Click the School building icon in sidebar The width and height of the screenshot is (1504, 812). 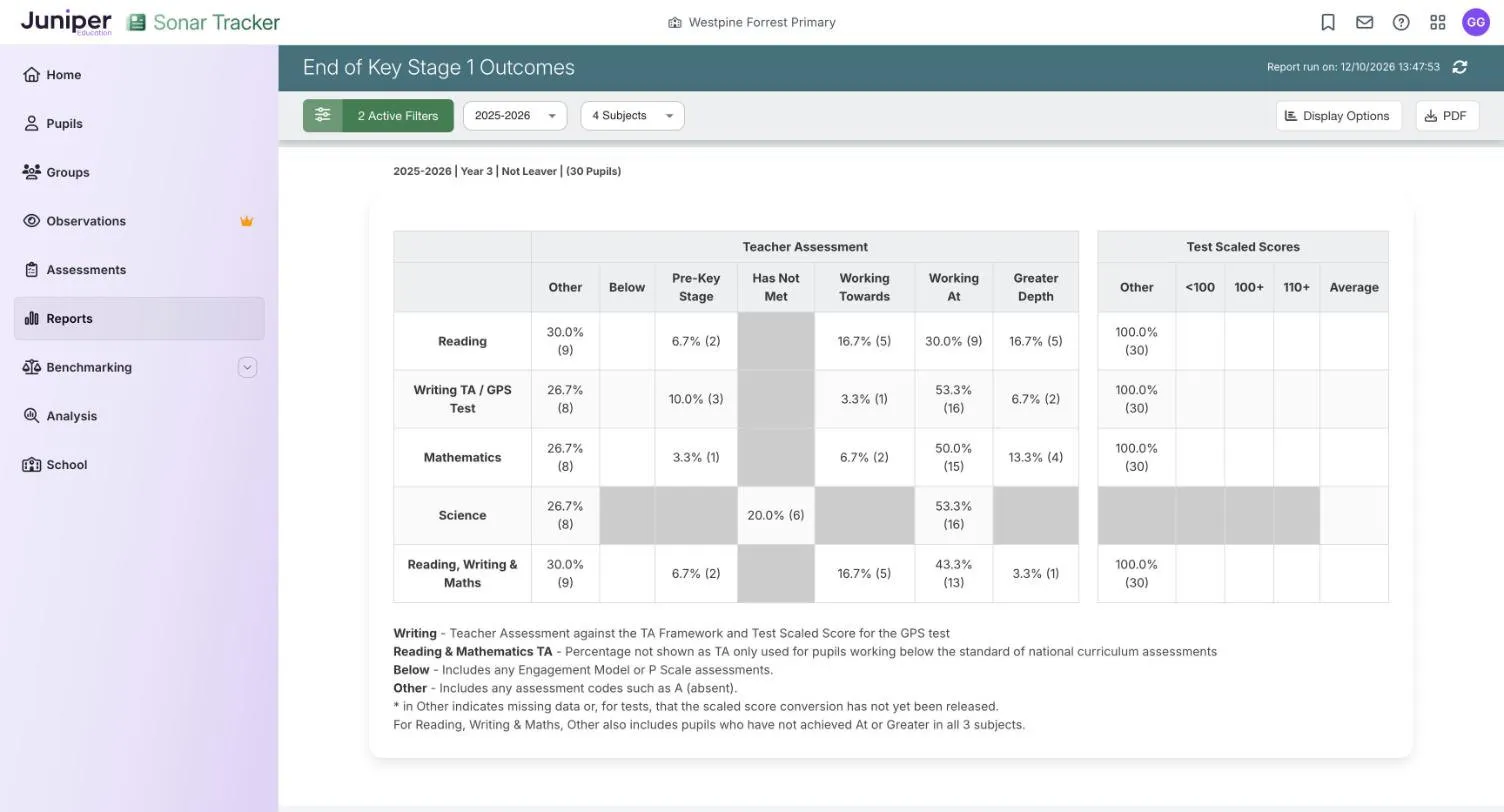31,464
